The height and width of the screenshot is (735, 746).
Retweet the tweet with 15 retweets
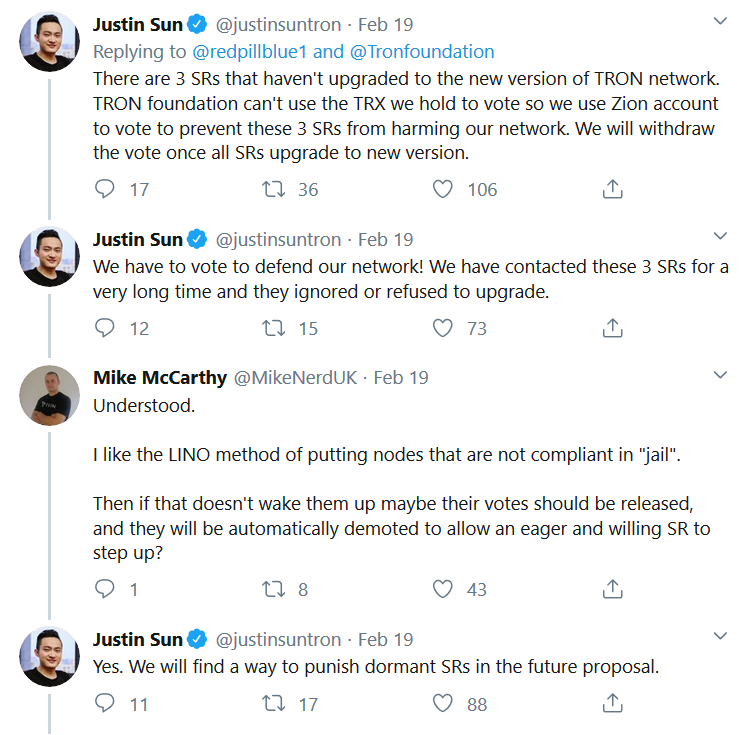tap(274, 328)
